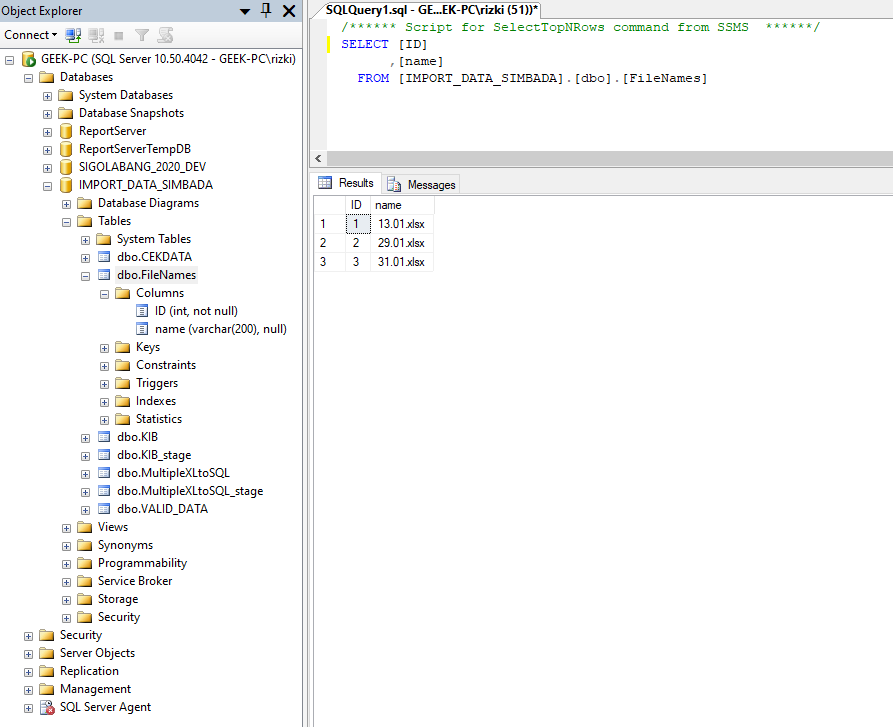Click the dbo.CEKDATA table icon
Viewport: 893px width, 727px height.
click(x=104, y=257)
